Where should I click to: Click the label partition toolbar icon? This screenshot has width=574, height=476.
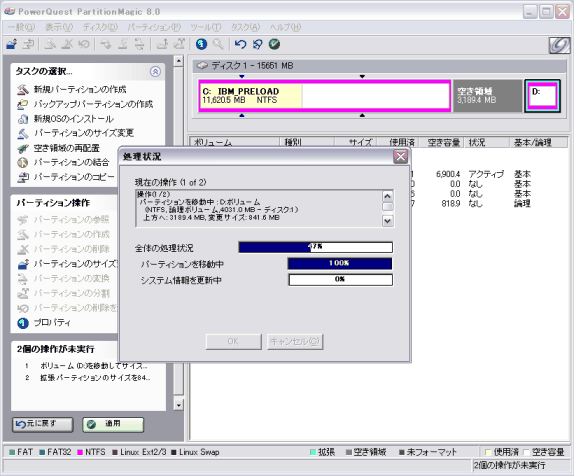(x=106, y=44)
